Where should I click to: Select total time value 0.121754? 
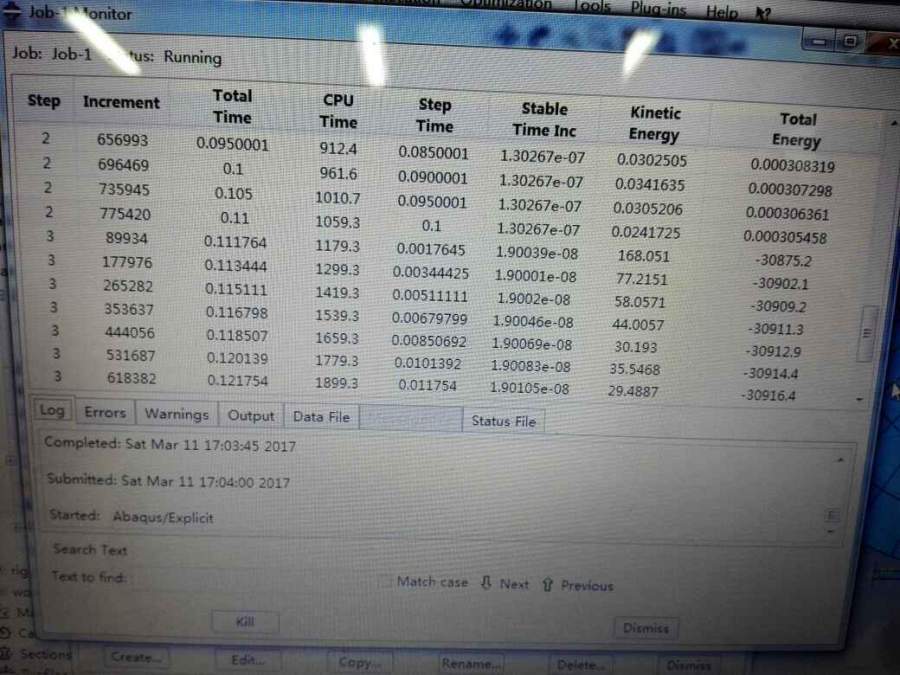[237, 381]
